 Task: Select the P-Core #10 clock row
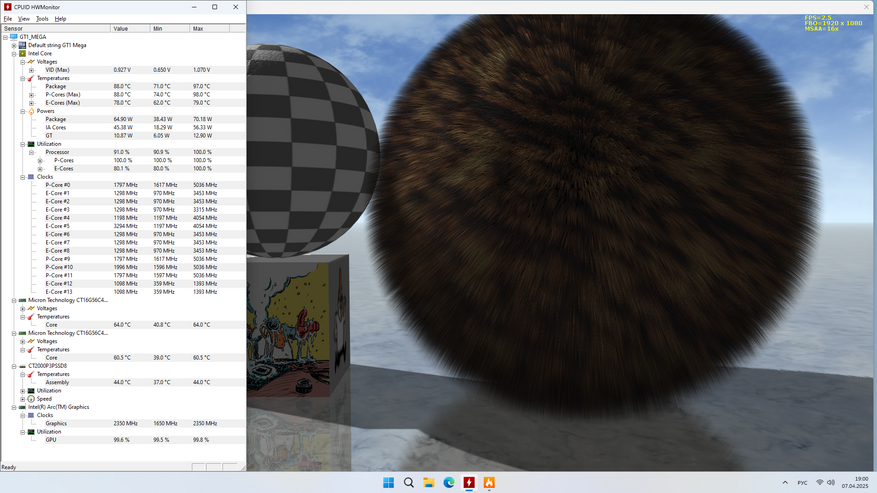pos(123,267)
